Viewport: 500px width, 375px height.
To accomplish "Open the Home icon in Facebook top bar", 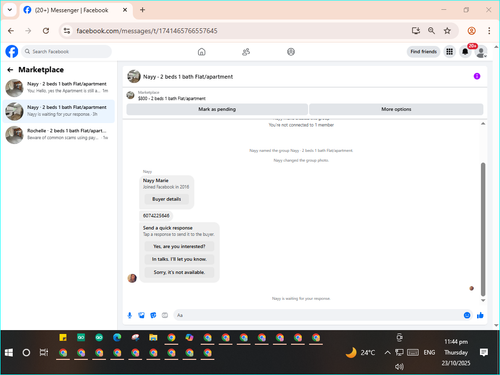I will (x=202, y=52).
